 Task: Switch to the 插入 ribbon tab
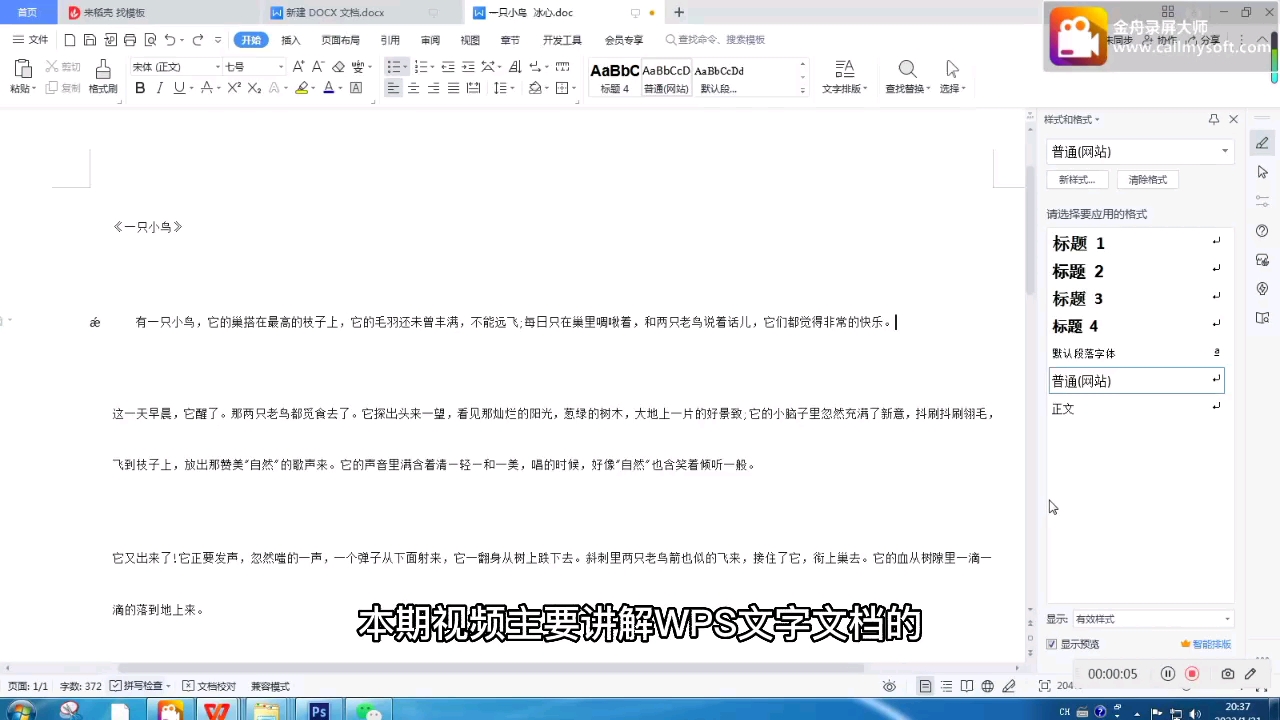[x=291, y=40]
